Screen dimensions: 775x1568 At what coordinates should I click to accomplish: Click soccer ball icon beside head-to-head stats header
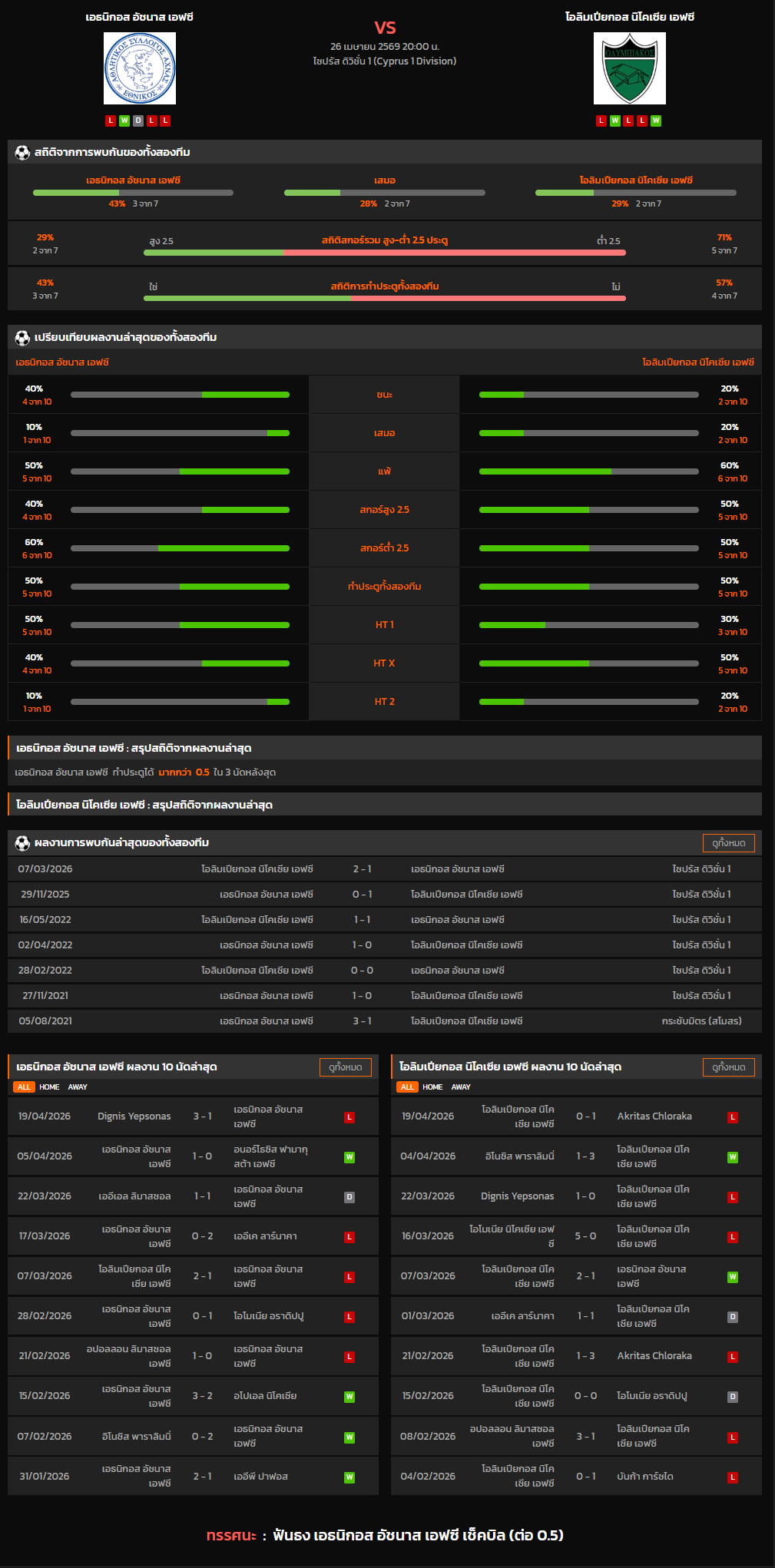(22, 152)
